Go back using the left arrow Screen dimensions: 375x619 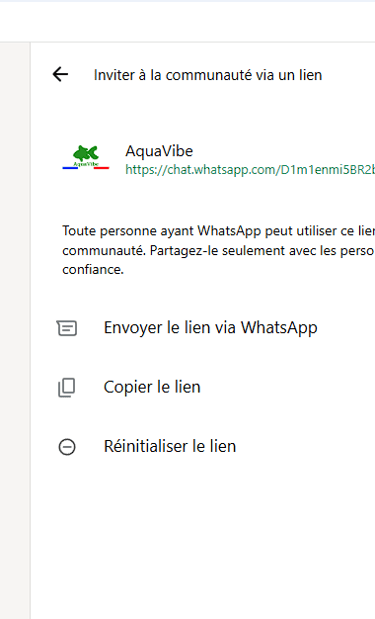60,74
